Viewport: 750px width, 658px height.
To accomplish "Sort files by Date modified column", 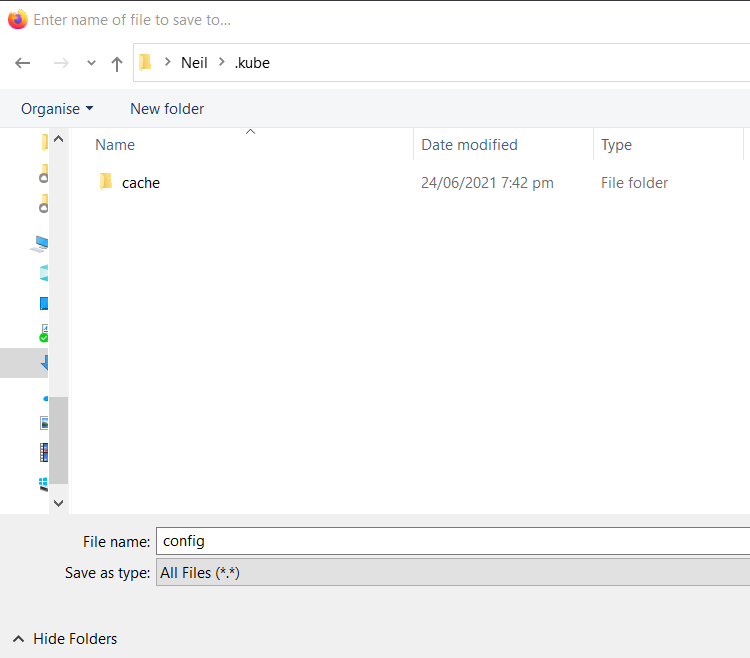I will click(469, 145).
